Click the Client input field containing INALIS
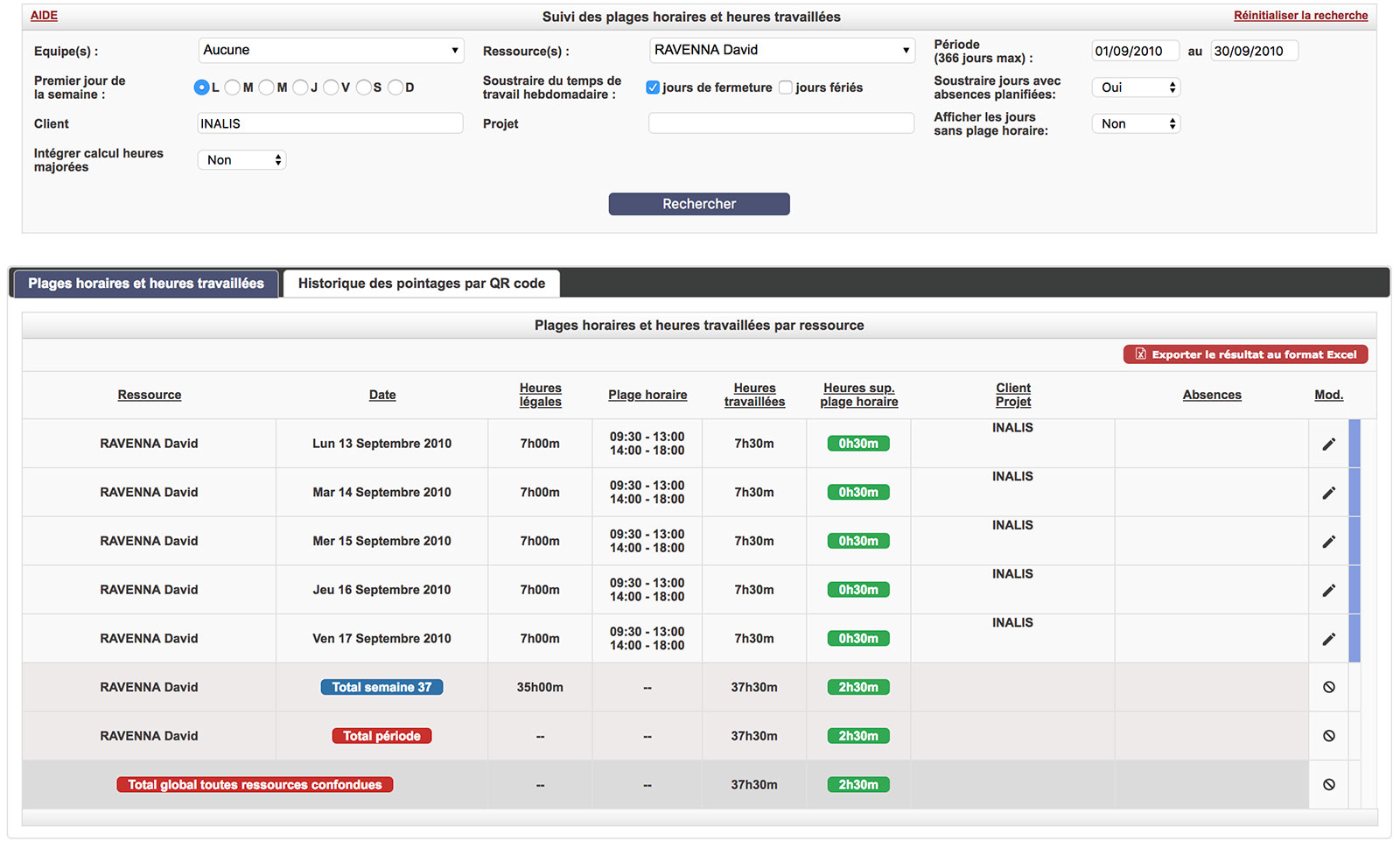The width and height of the screenshot is (1400, 848). click(330, 123)
